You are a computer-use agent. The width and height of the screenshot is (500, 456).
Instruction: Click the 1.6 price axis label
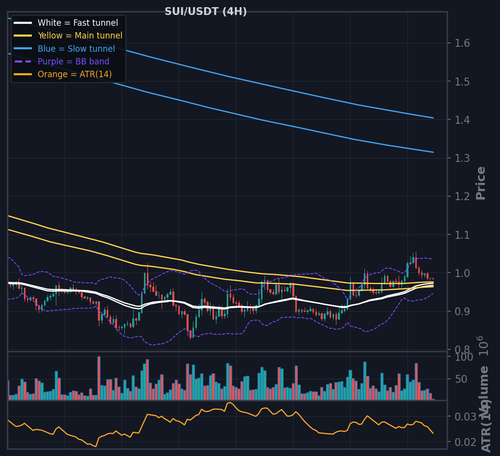click(462, 43)
